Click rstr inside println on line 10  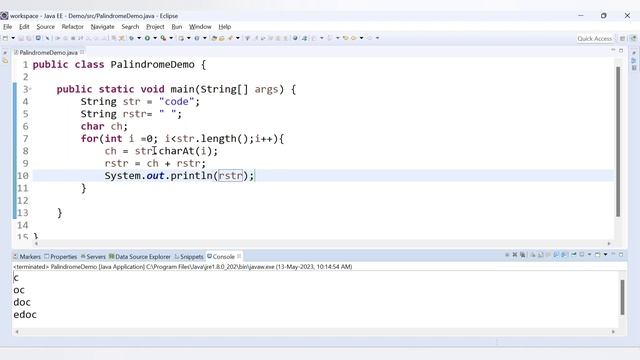pyautogui.click(x=230, y=176)
